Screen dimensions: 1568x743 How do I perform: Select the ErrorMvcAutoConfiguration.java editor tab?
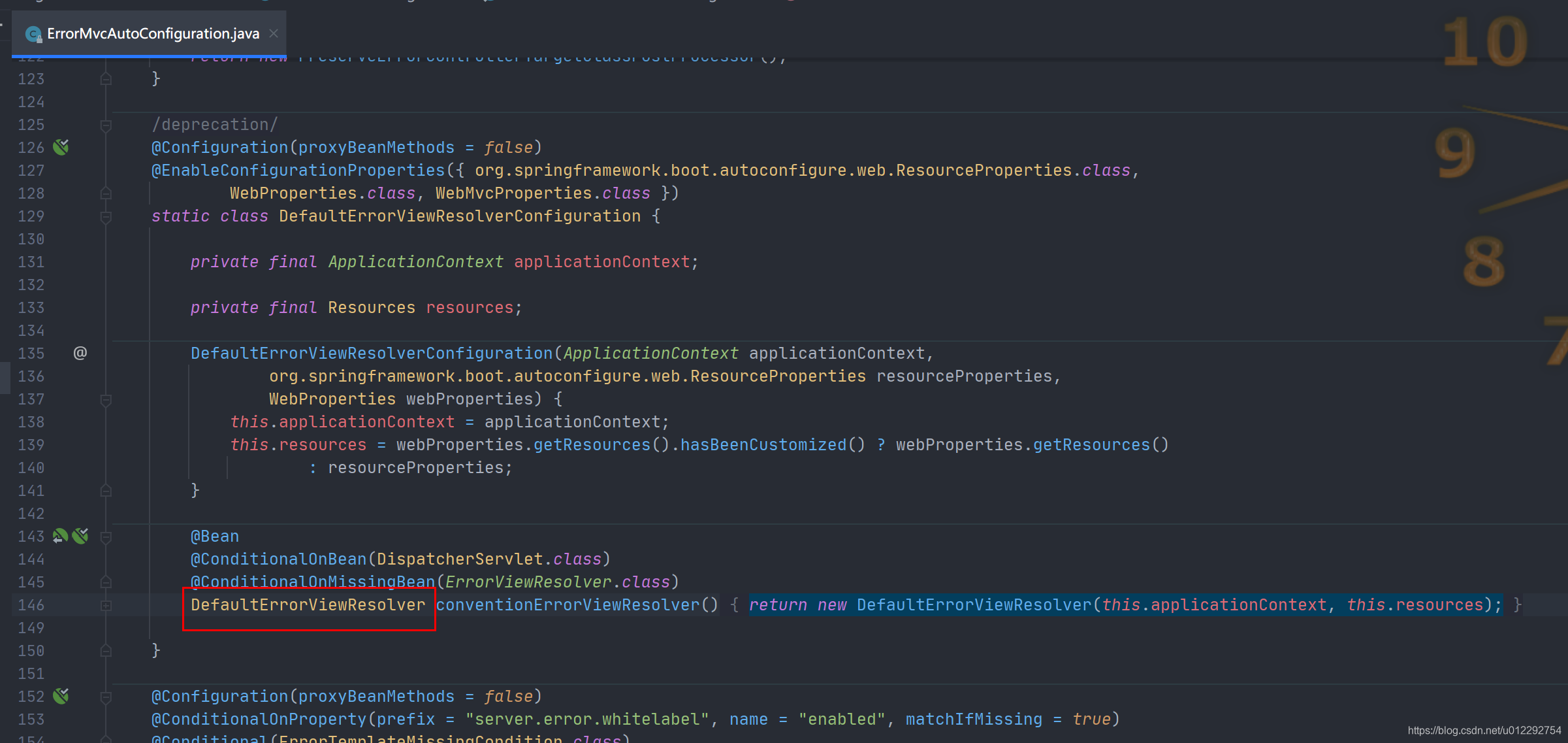pos(153,33)
